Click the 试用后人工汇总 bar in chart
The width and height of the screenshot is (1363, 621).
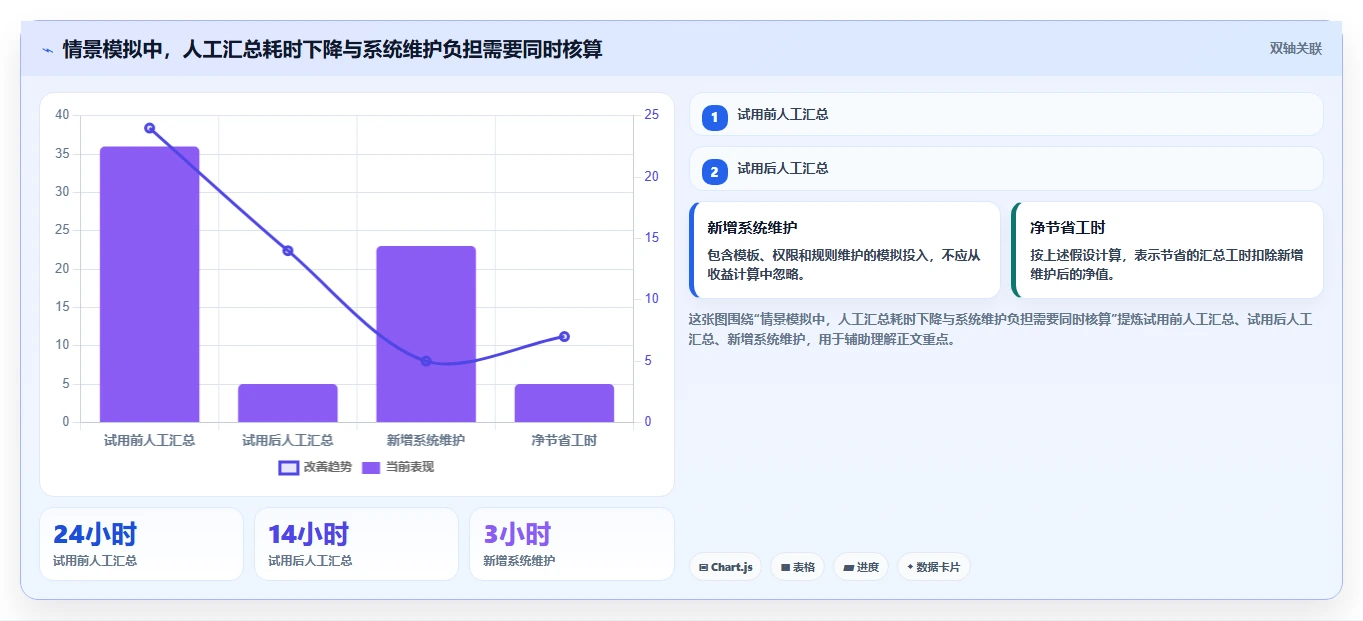click(288, 403)
